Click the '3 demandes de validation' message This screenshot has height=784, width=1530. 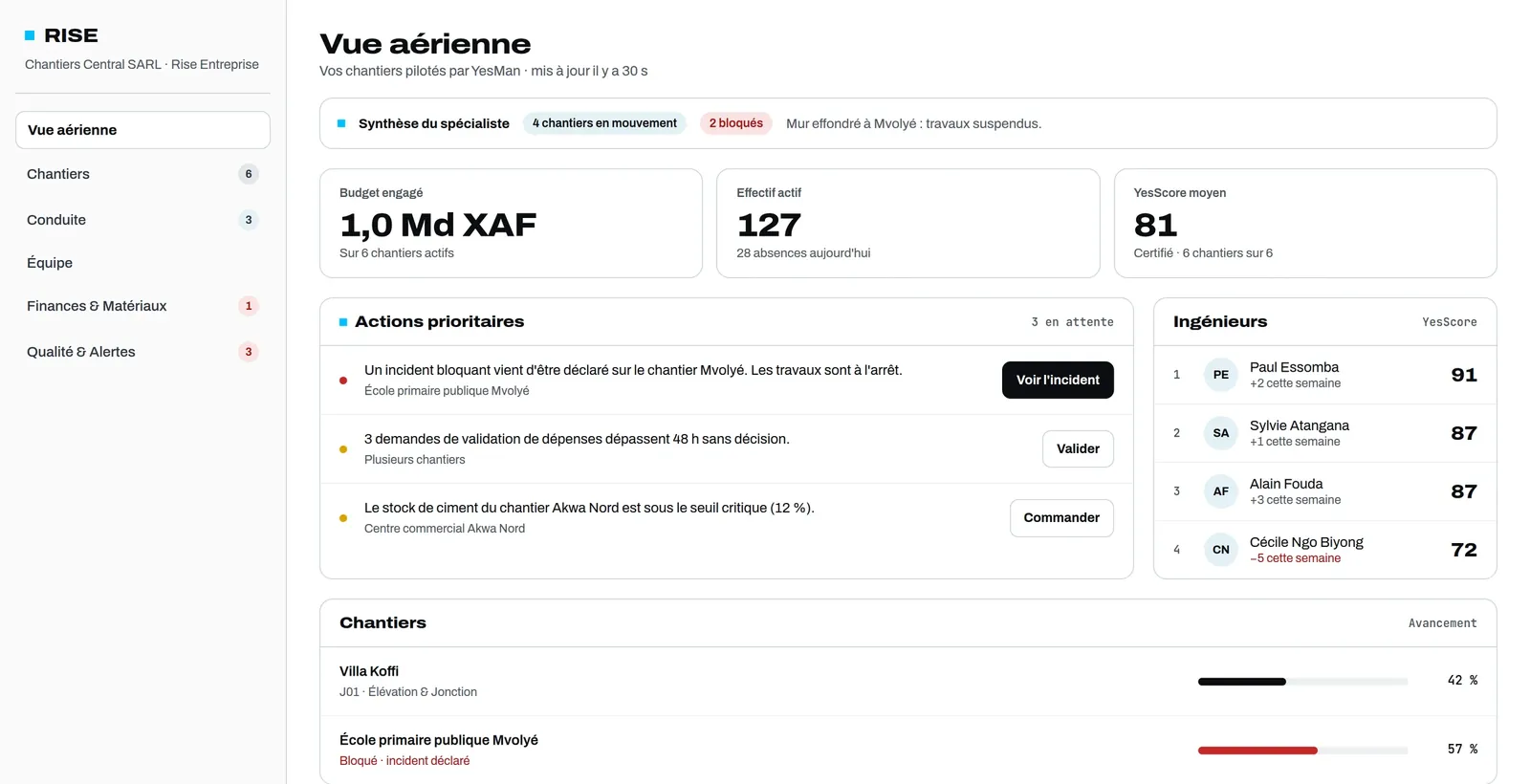coord(577,439)
